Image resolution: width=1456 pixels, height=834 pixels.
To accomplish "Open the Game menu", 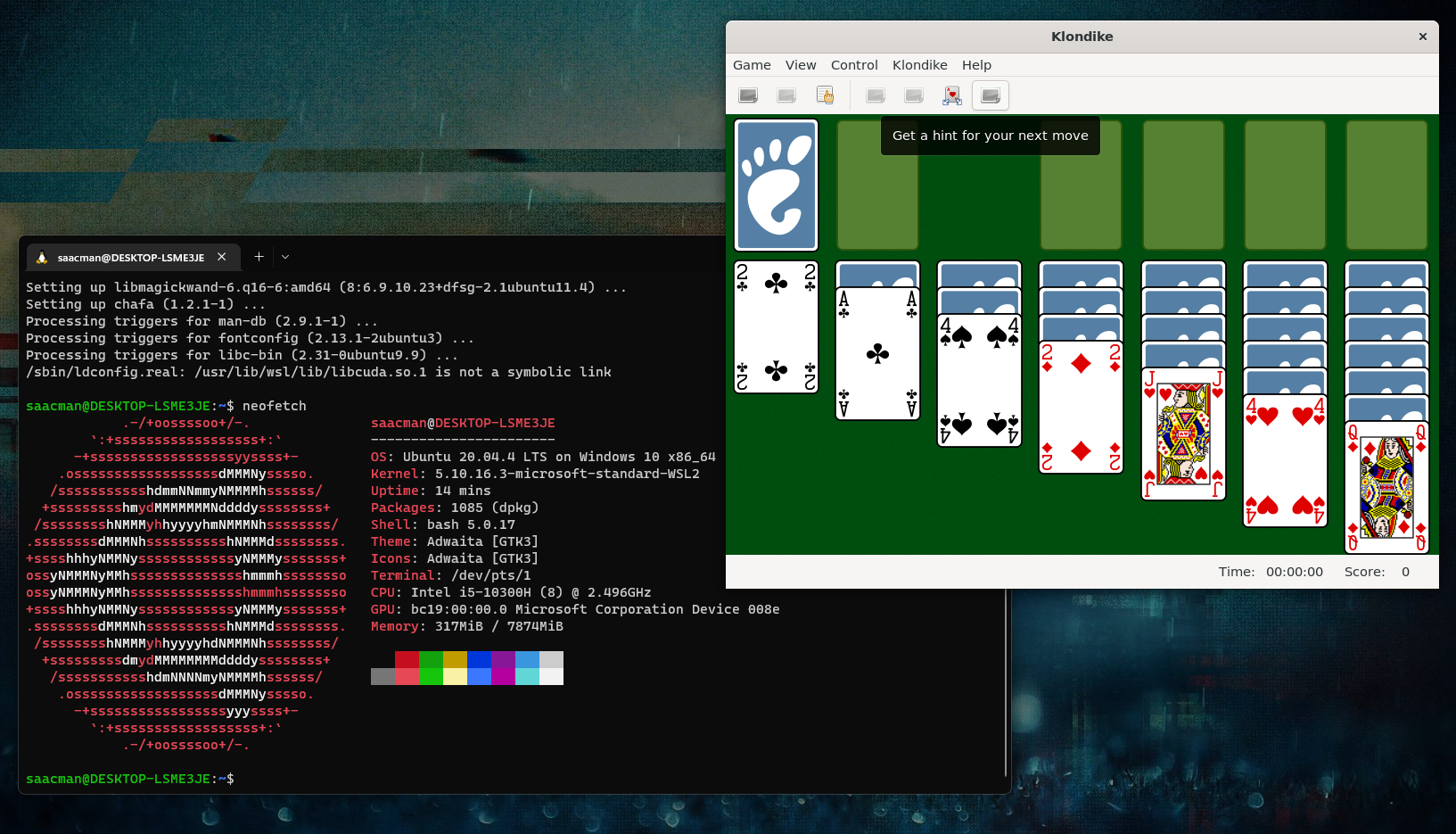I will click(752, 65).
